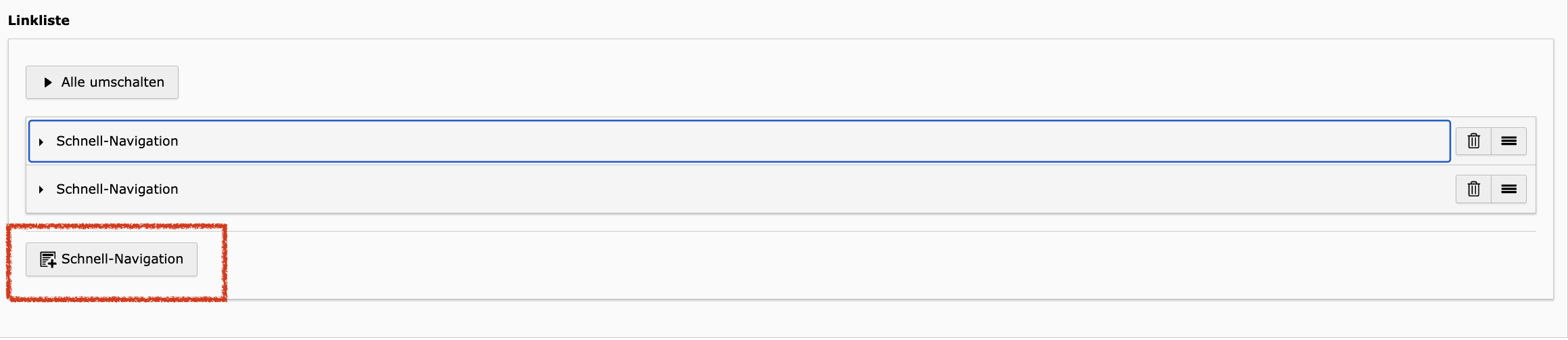1568x340 pixels.
Task: Click the triangle icon in Alle umschalten
Action: click(x=48, y=83)
